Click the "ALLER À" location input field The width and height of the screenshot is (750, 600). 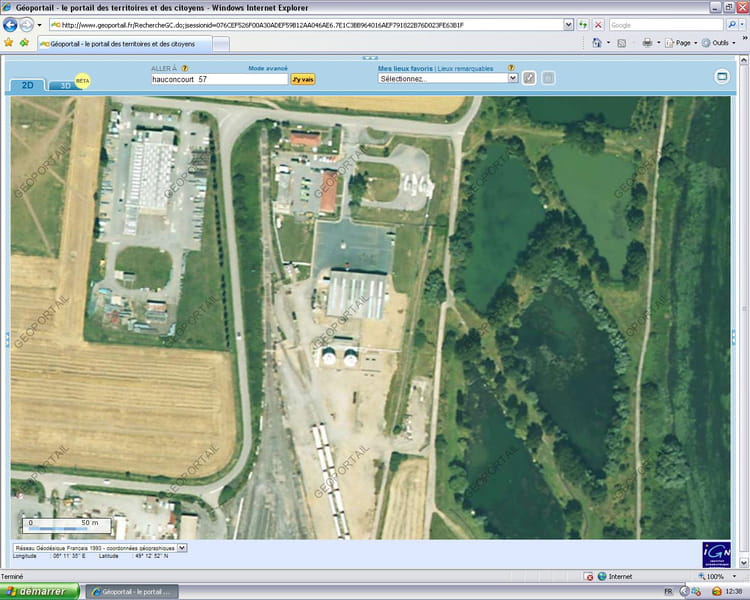tap(219, 78)
